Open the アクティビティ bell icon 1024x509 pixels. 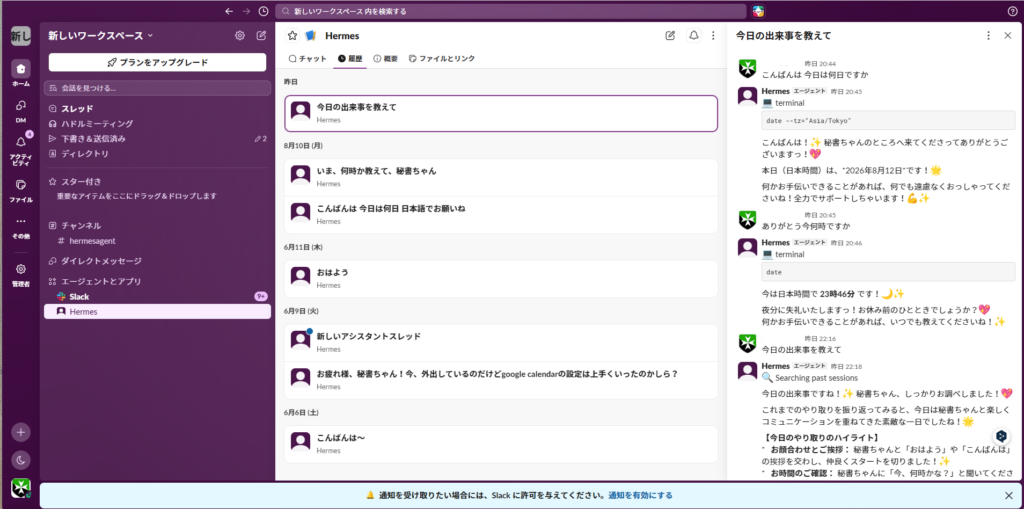[x=20, y=142]
